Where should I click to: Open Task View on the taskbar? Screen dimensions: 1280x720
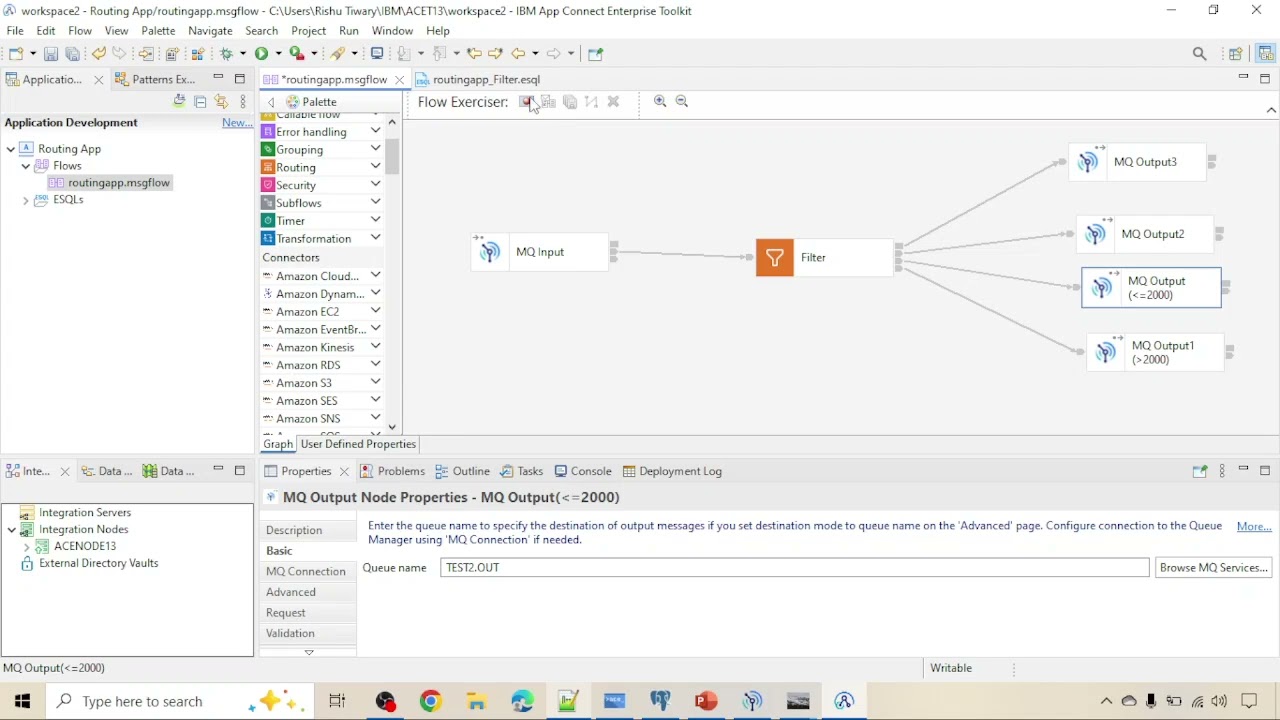[x=337, y=701]
